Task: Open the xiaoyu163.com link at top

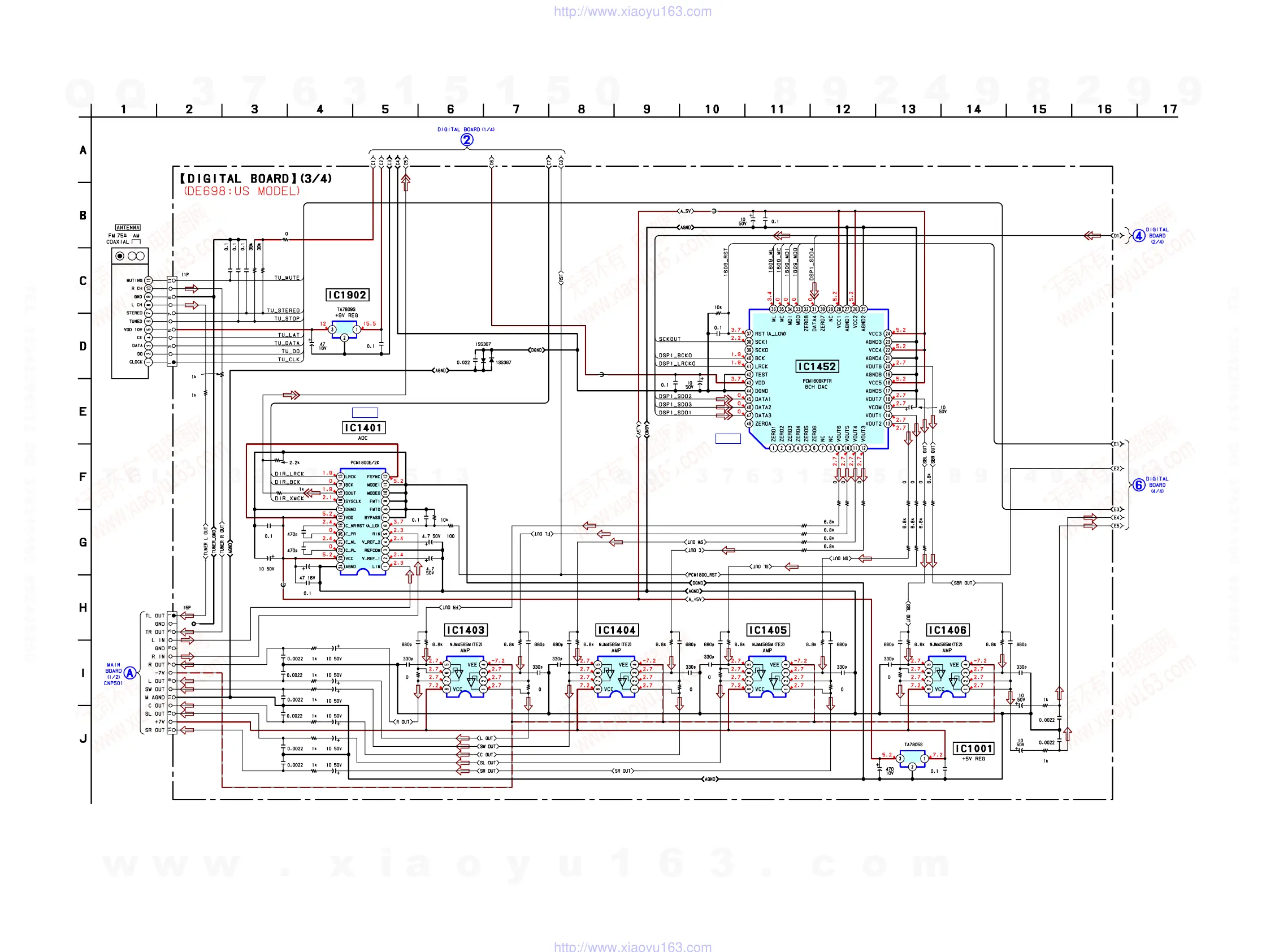Action: [632, 11]
